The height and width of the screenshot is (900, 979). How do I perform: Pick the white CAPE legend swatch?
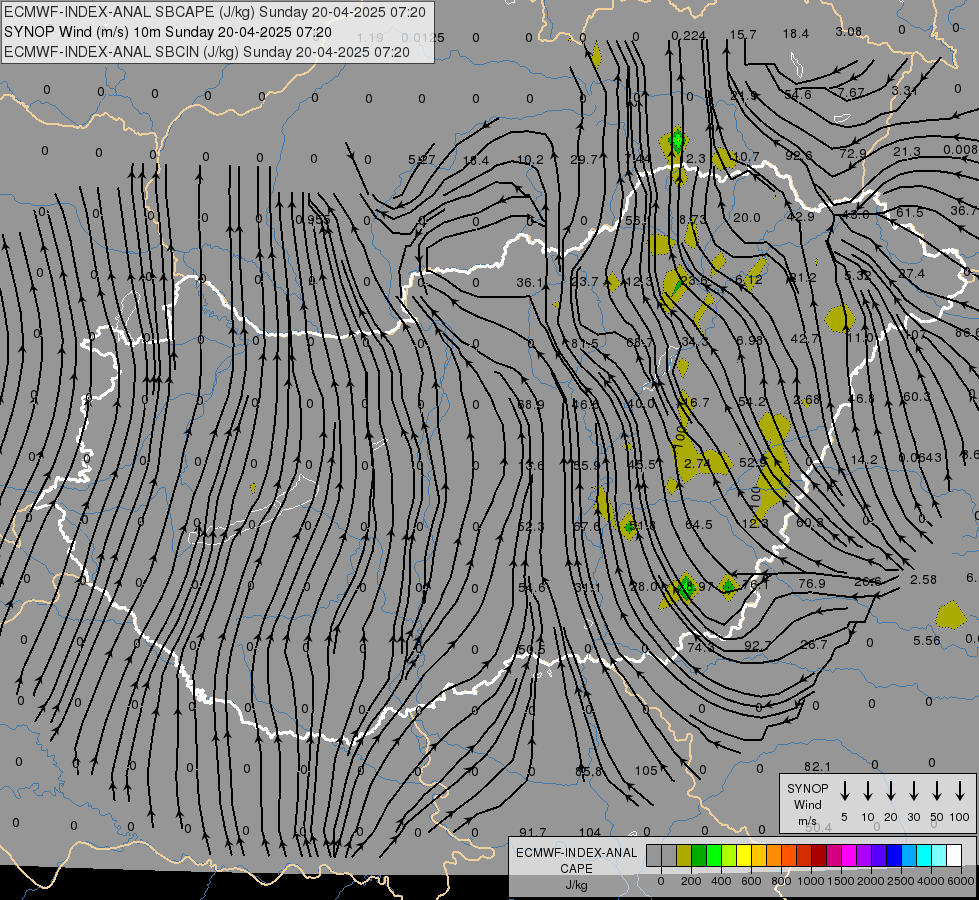pos(953,856)
